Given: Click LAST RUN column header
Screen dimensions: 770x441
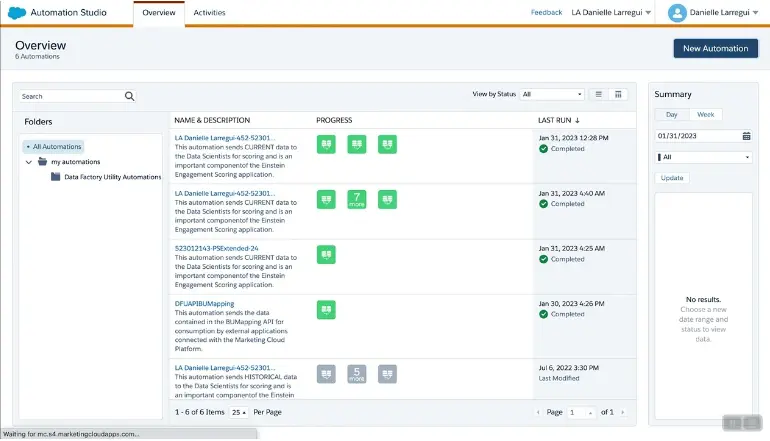Looking at the screenshot, I should 554,120.
